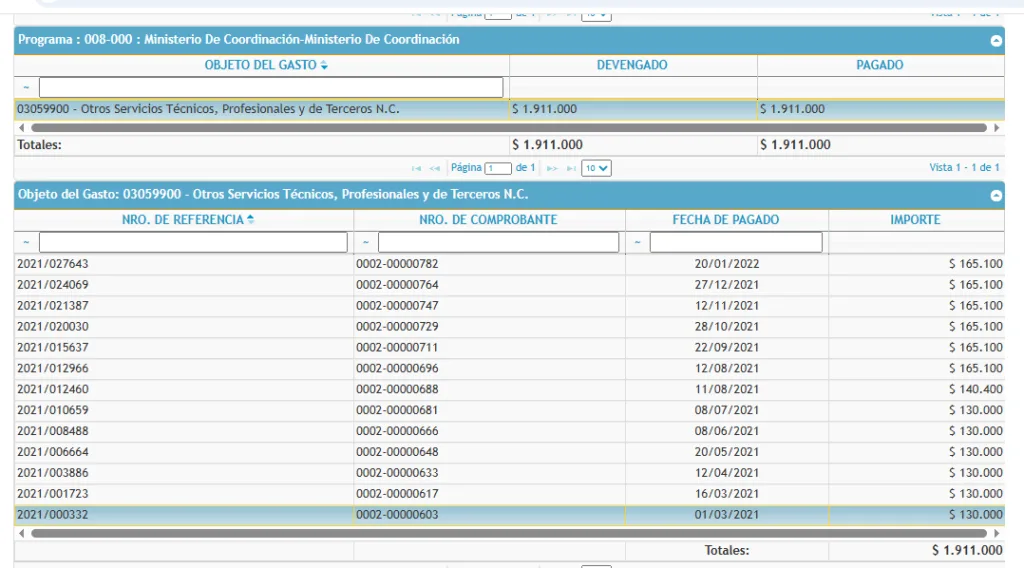This screenshot has width=1024, height=568.
Task: Sort by IMPORTE column header
Action: [915, 220]
